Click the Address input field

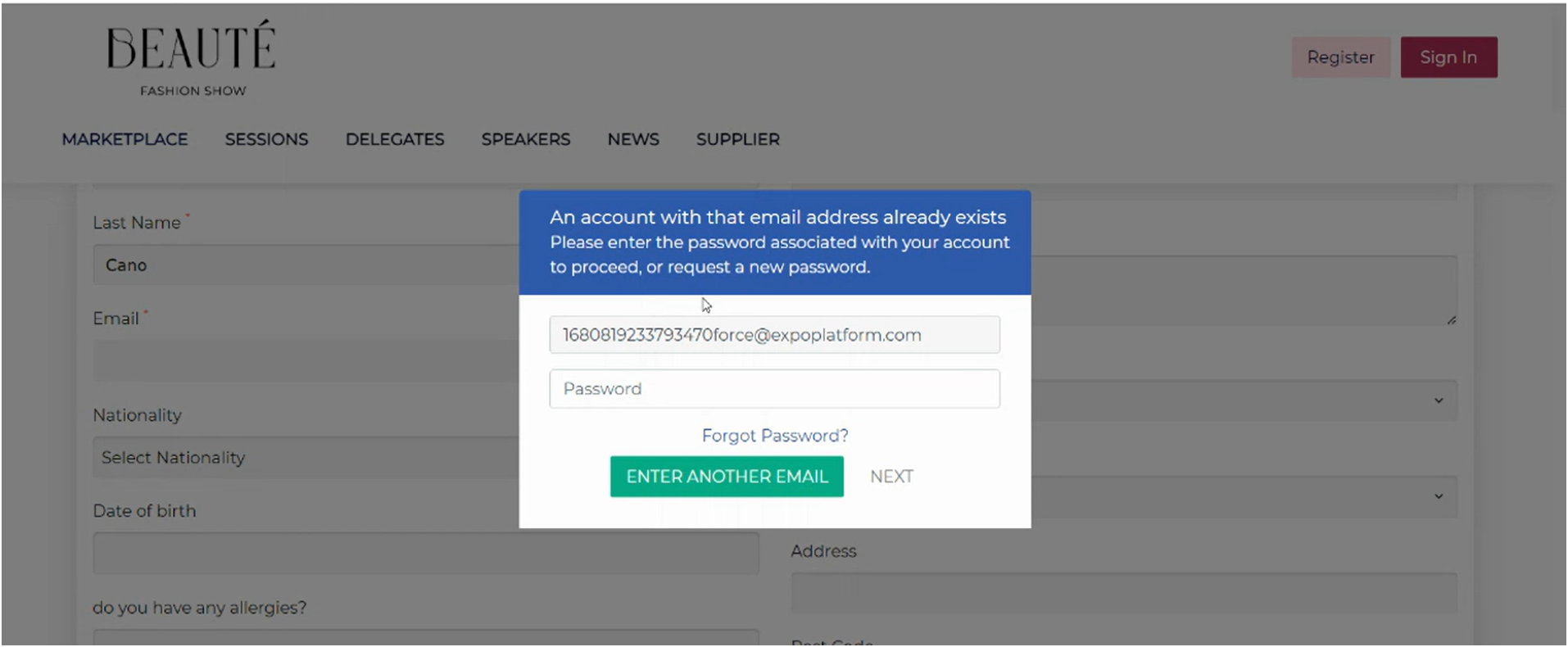coord(1124,594)
